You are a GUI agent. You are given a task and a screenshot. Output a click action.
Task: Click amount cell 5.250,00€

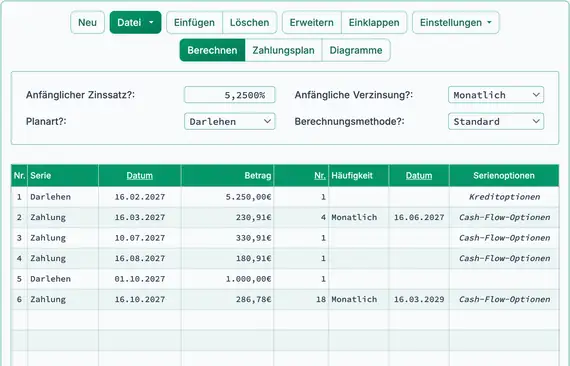tap(228, 197)
